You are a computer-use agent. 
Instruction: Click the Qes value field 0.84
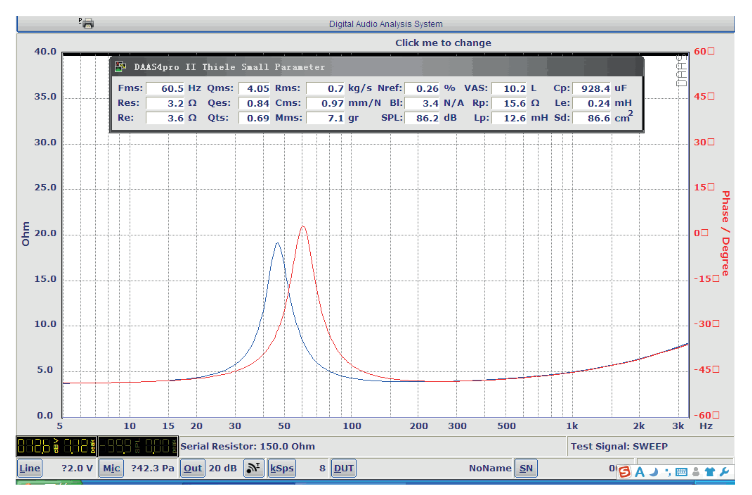[255, 103]
